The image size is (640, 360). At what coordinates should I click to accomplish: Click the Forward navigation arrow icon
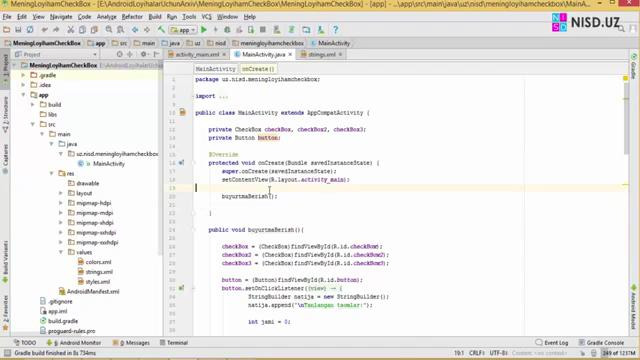147,30
